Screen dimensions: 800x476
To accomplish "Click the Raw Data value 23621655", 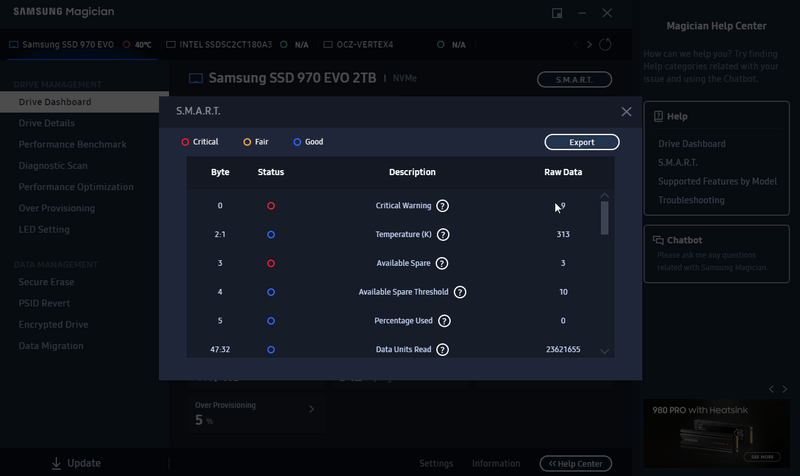I will [x=563, y=349].
